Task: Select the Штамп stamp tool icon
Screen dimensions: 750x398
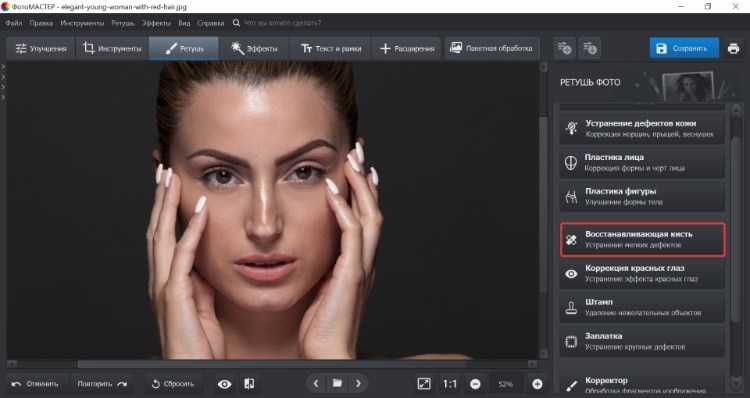Action: [571, 307]
